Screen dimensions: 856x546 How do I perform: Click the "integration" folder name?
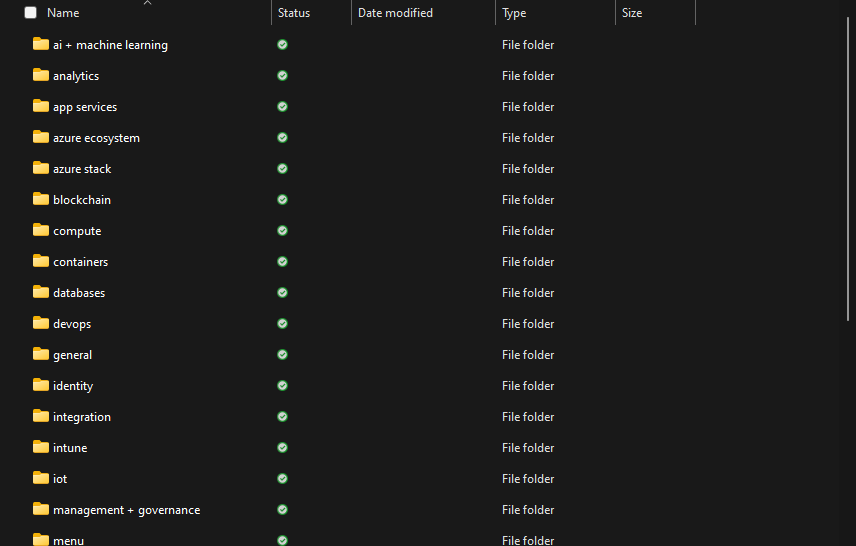tap(82, 417)
